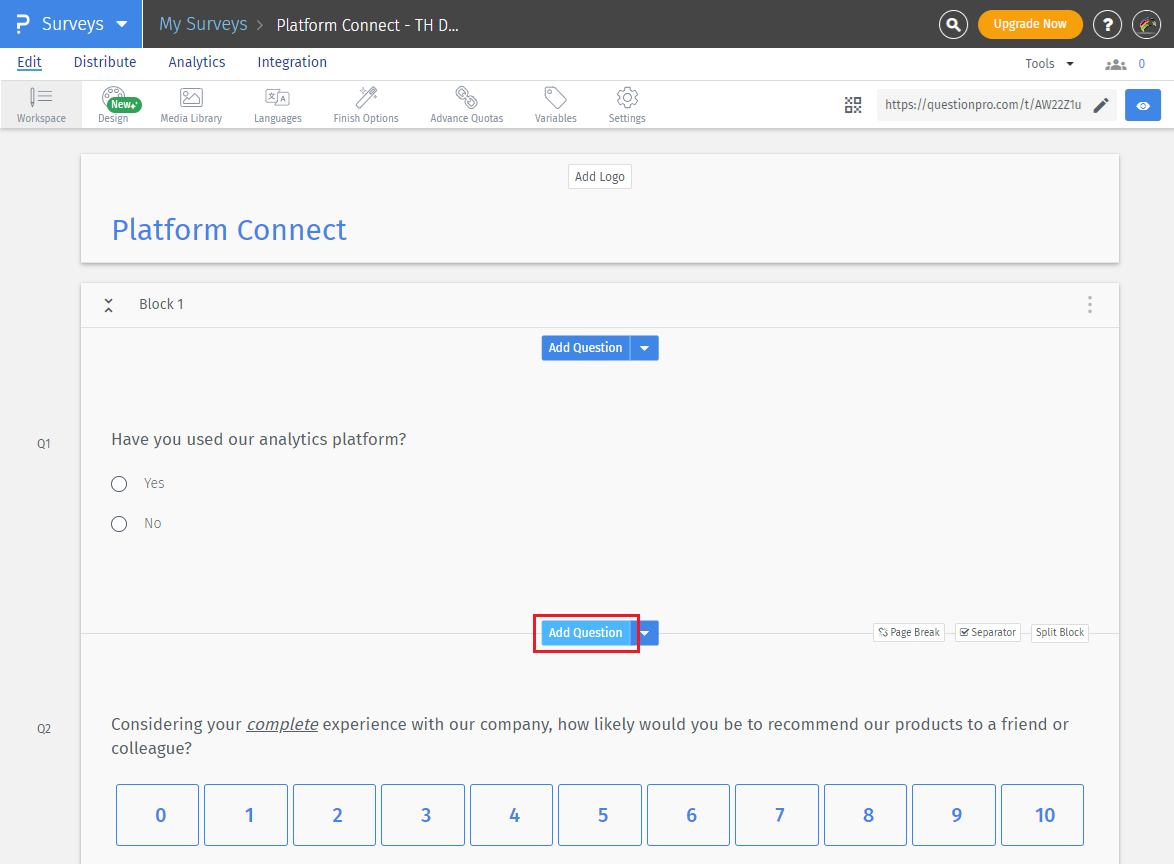Click the Upgrade Now button
The height and width of the screenshot is (864, 1174).
click(x=1029, y=24)
